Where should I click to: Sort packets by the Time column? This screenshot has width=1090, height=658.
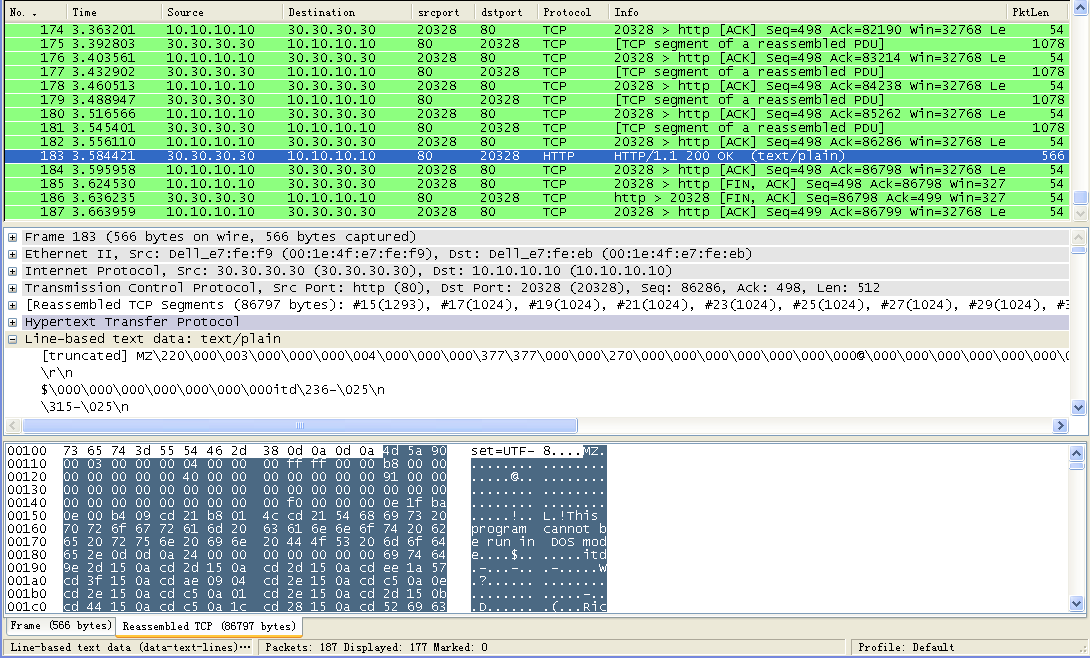(85, 12)
